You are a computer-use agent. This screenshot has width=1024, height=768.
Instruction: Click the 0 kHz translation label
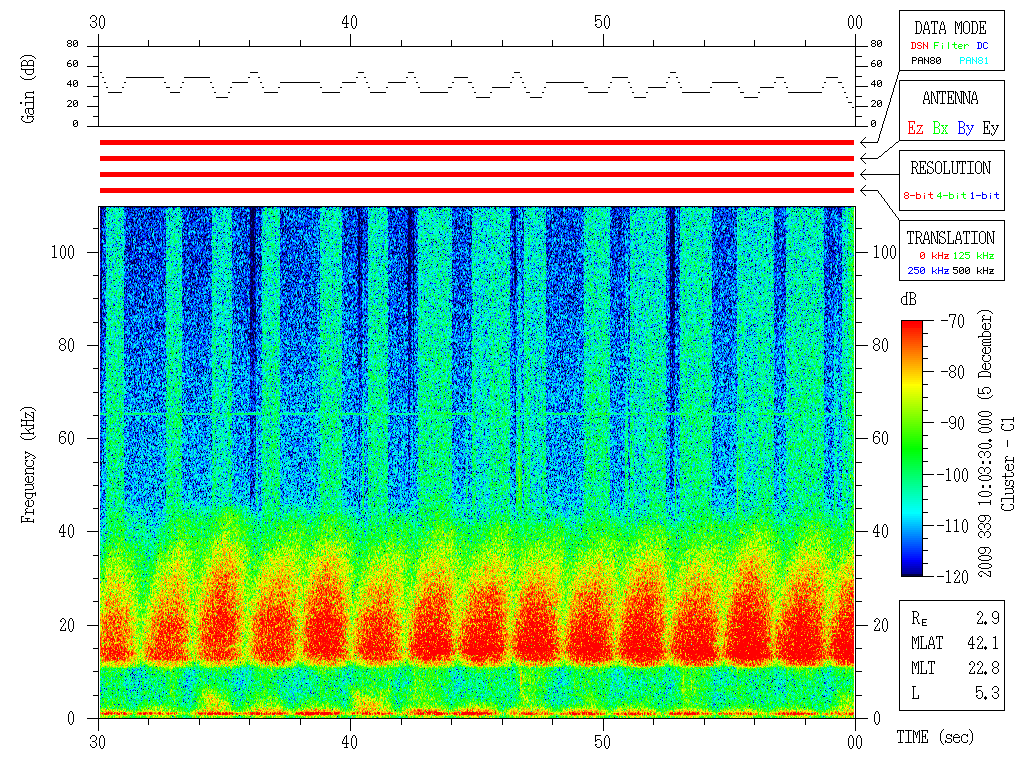coord(932,256)
